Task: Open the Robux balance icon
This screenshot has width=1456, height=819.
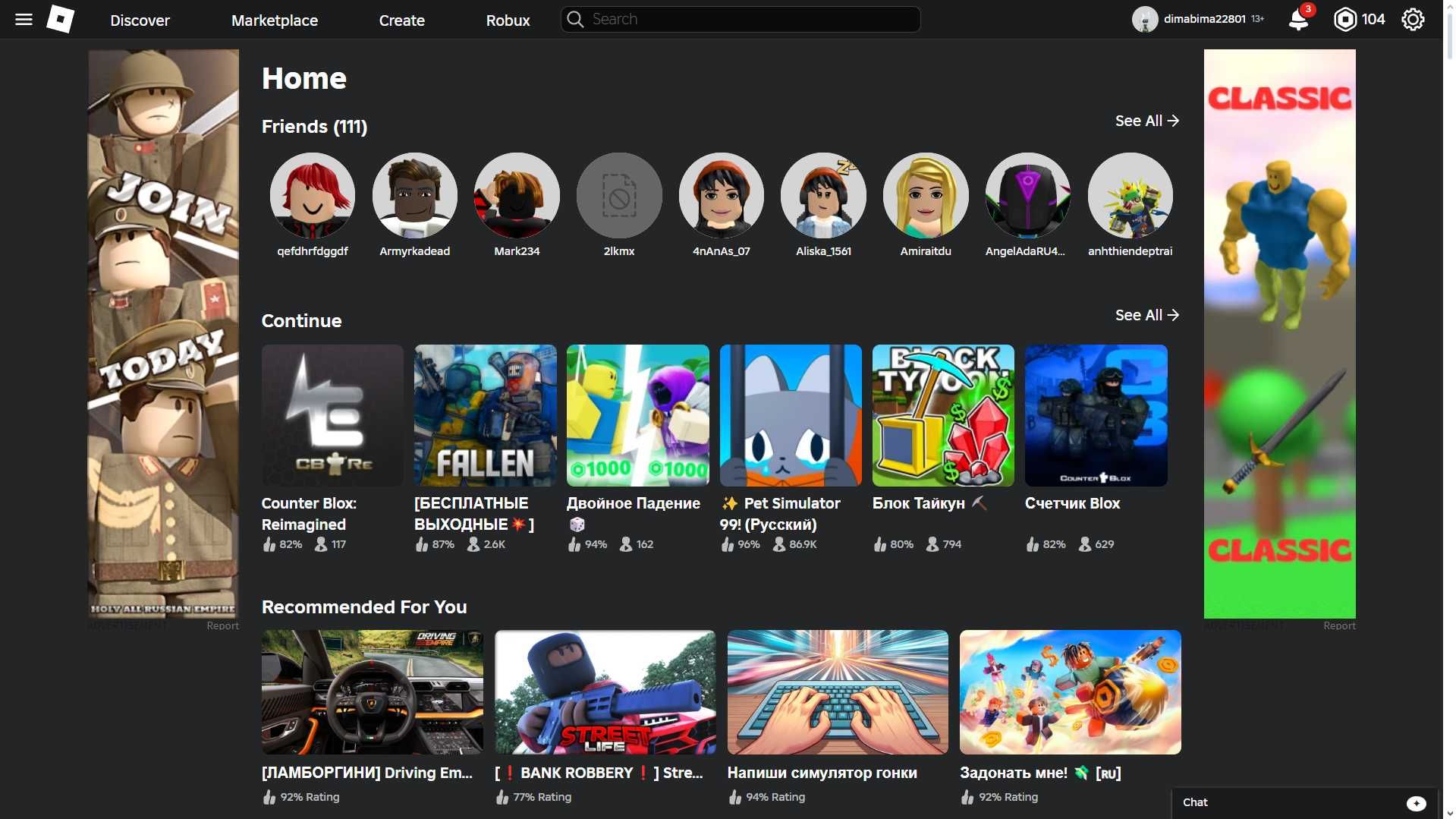Action: click(1344, 20)
